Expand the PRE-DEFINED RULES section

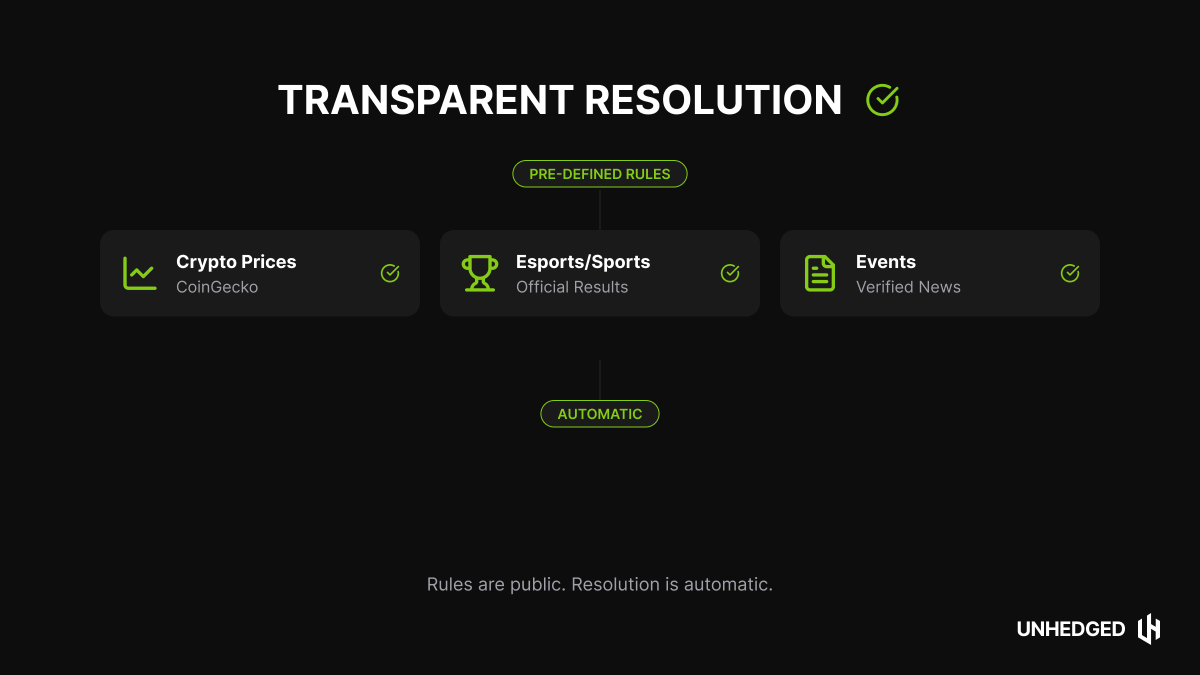tap(600, 173)
